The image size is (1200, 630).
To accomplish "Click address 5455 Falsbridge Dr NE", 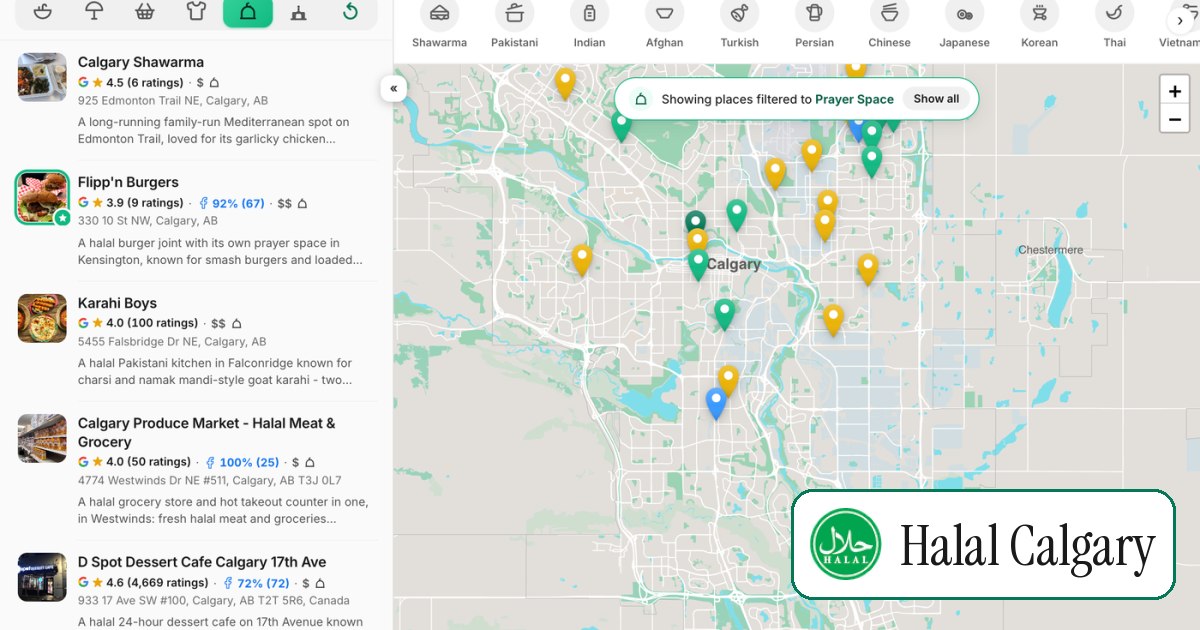I will [x=172, y=342].
